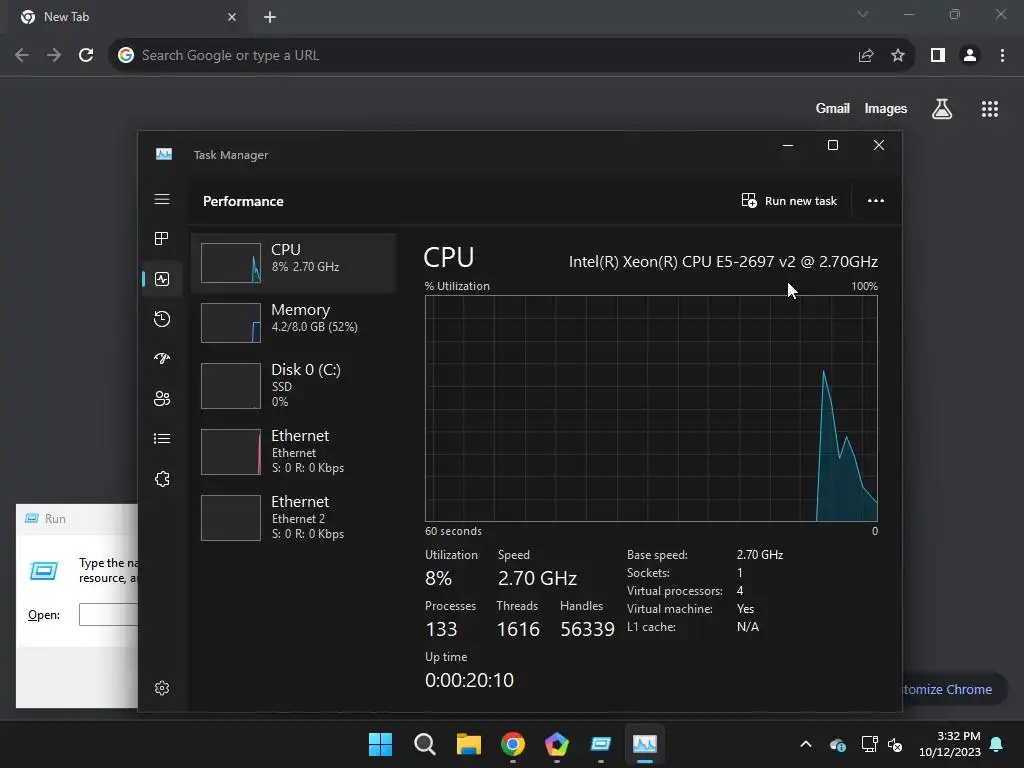Switch to Chrome from taskbar
This screenshot has width=1024, height=768.
click(513, 744)
